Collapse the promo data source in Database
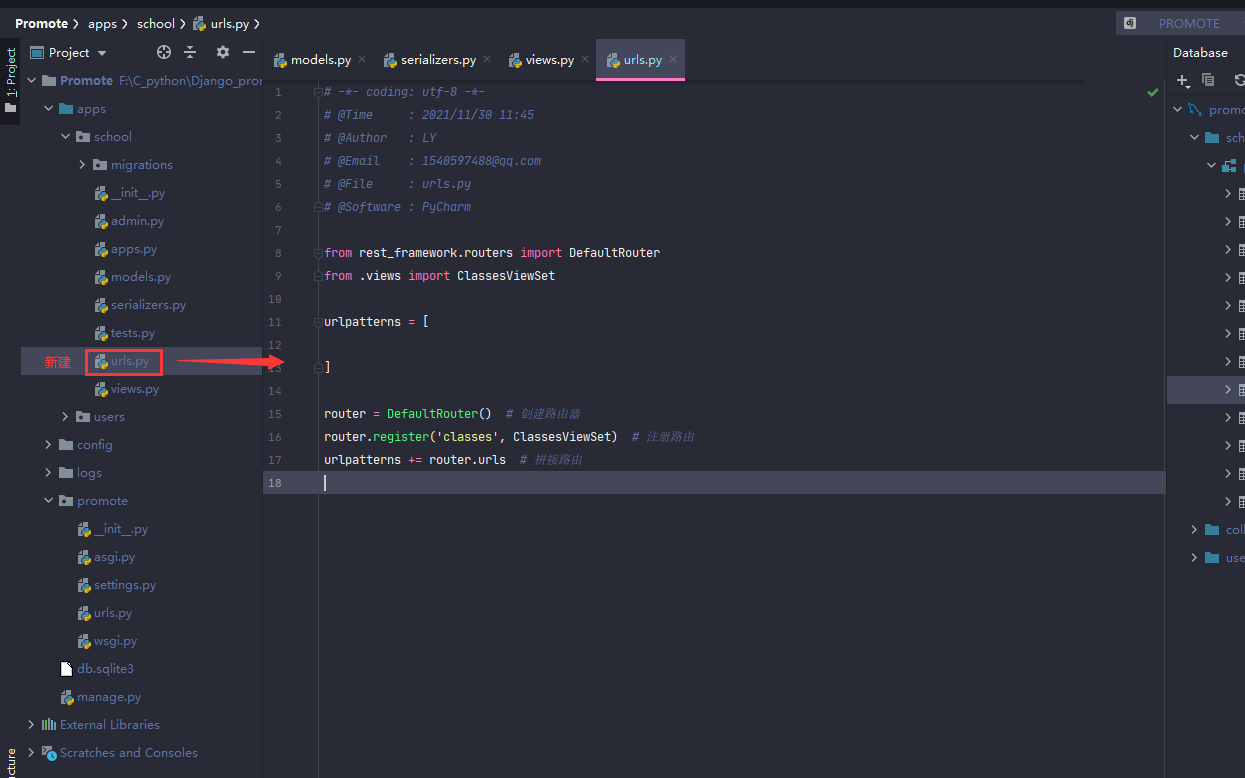The width and height of the screenshot is (1245, 778). click(x=1177, y=110)
